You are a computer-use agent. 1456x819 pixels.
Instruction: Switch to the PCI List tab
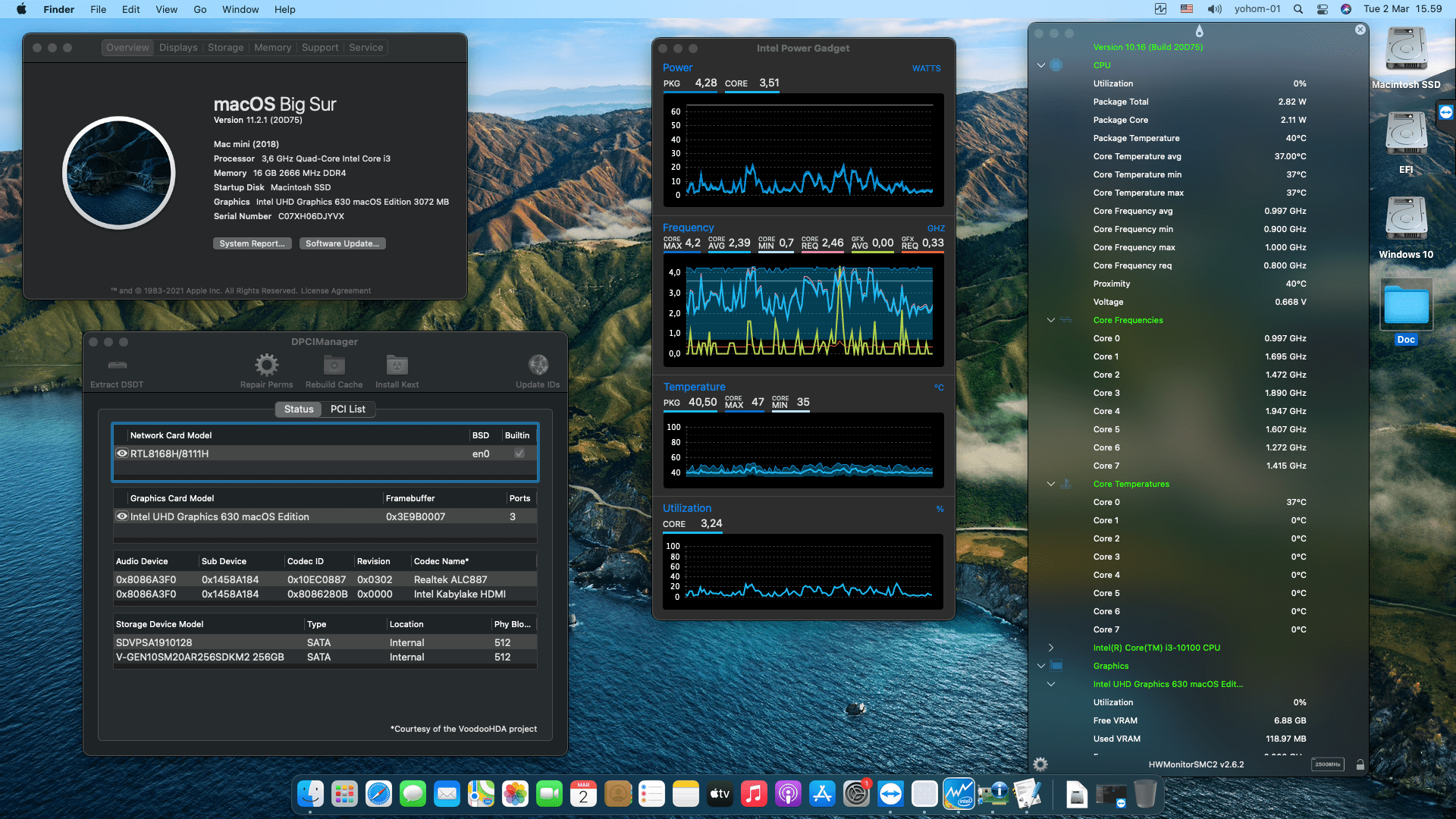348,409
